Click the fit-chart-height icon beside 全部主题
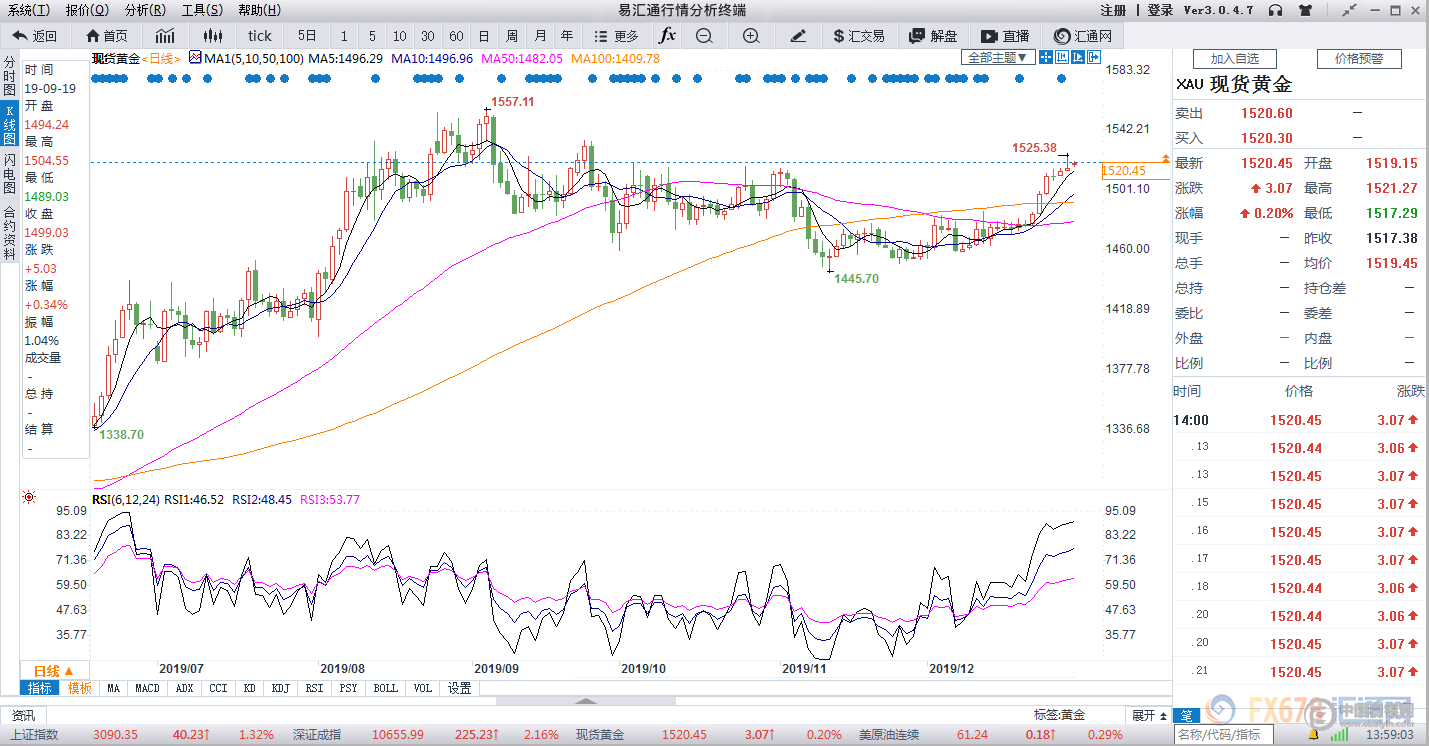1429x746 pixels. point(1061,58)
